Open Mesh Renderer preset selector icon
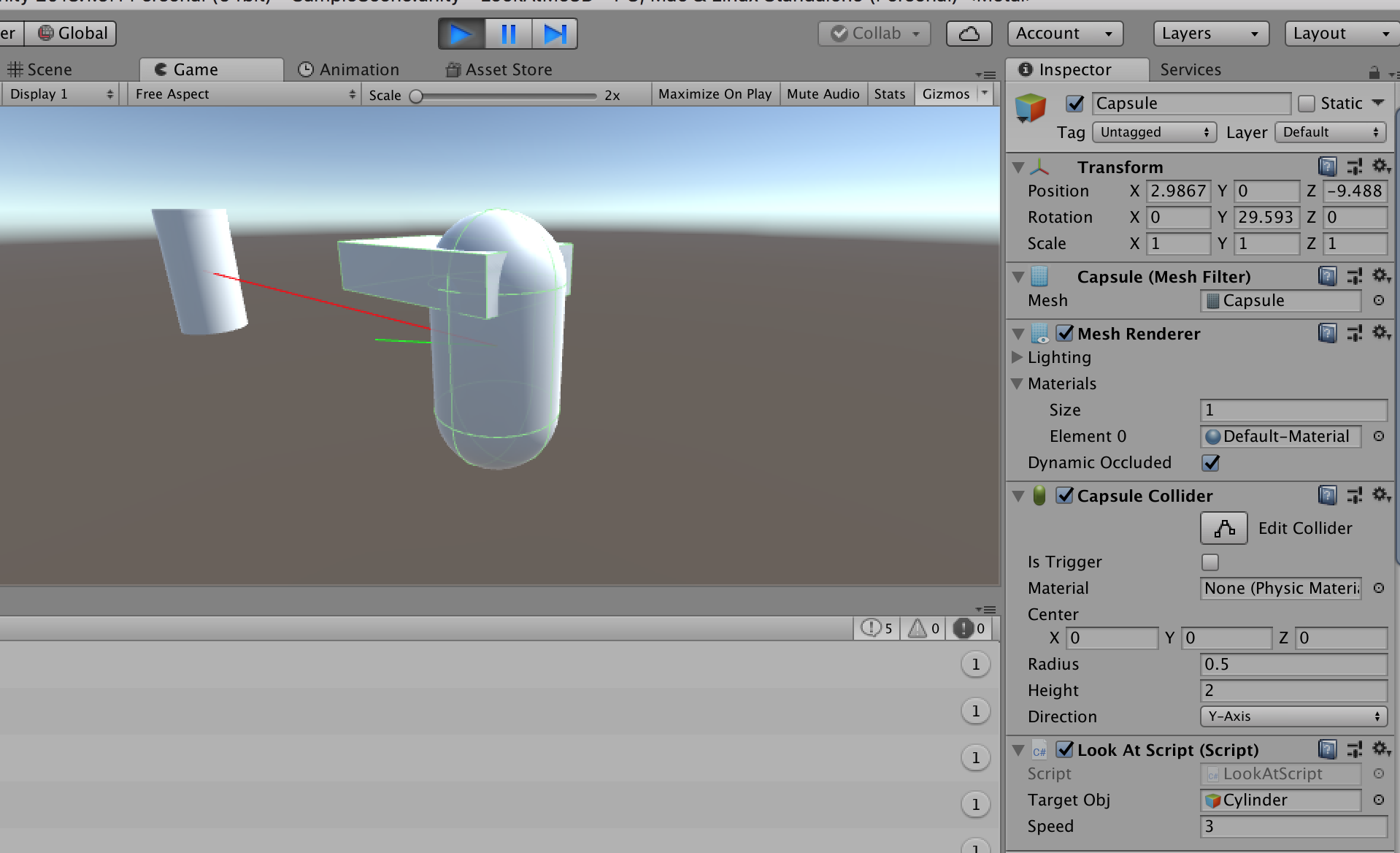The width and height of the screenshot is (1400, 853). point(1355,334)
